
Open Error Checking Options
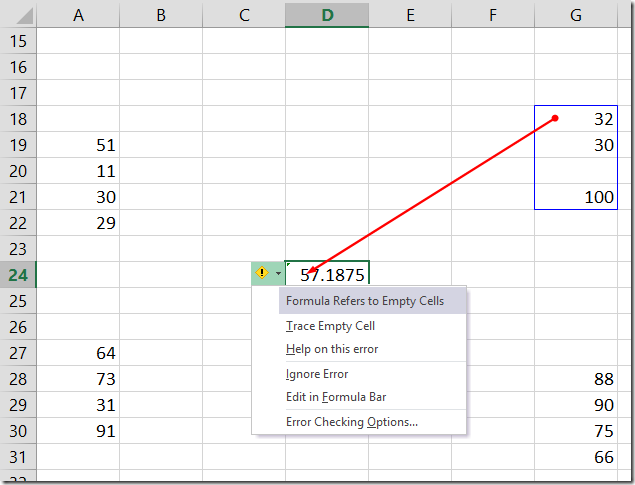pos(352,422)
